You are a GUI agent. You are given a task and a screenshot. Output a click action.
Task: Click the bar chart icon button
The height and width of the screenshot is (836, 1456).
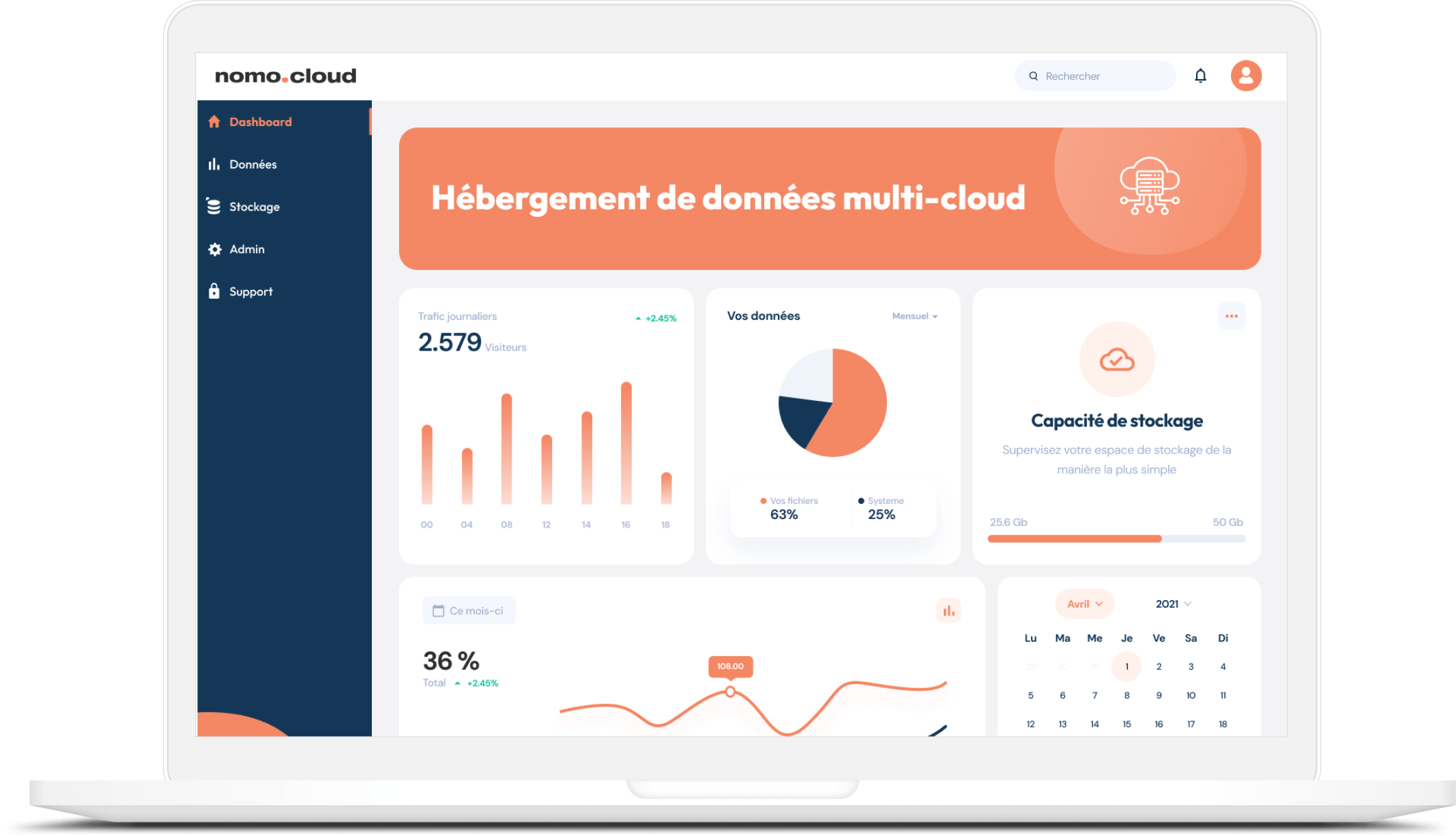tap(948, 611)
